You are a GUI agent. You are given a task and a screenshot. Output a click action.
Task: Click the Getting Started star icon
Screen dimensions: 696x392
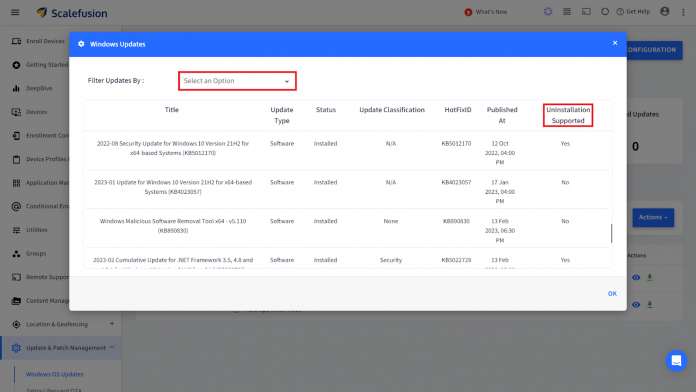(16, 65)
